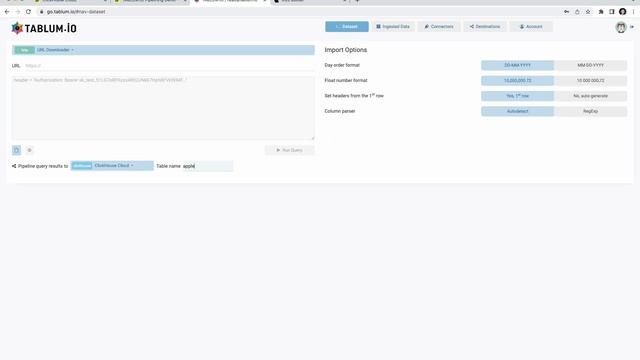Go forward using the browser forward arrow
The height and width of the screenshot is (360, 640).
18,12
